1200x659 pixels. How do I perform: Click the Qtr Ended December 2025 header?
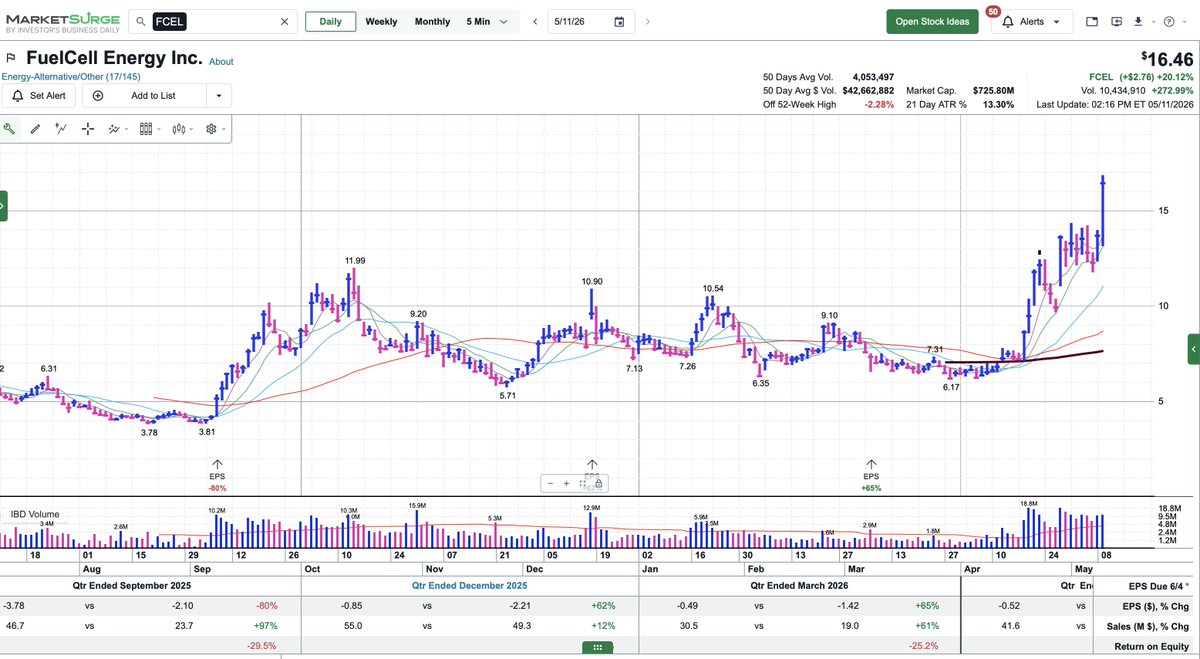tap(470, 585)
